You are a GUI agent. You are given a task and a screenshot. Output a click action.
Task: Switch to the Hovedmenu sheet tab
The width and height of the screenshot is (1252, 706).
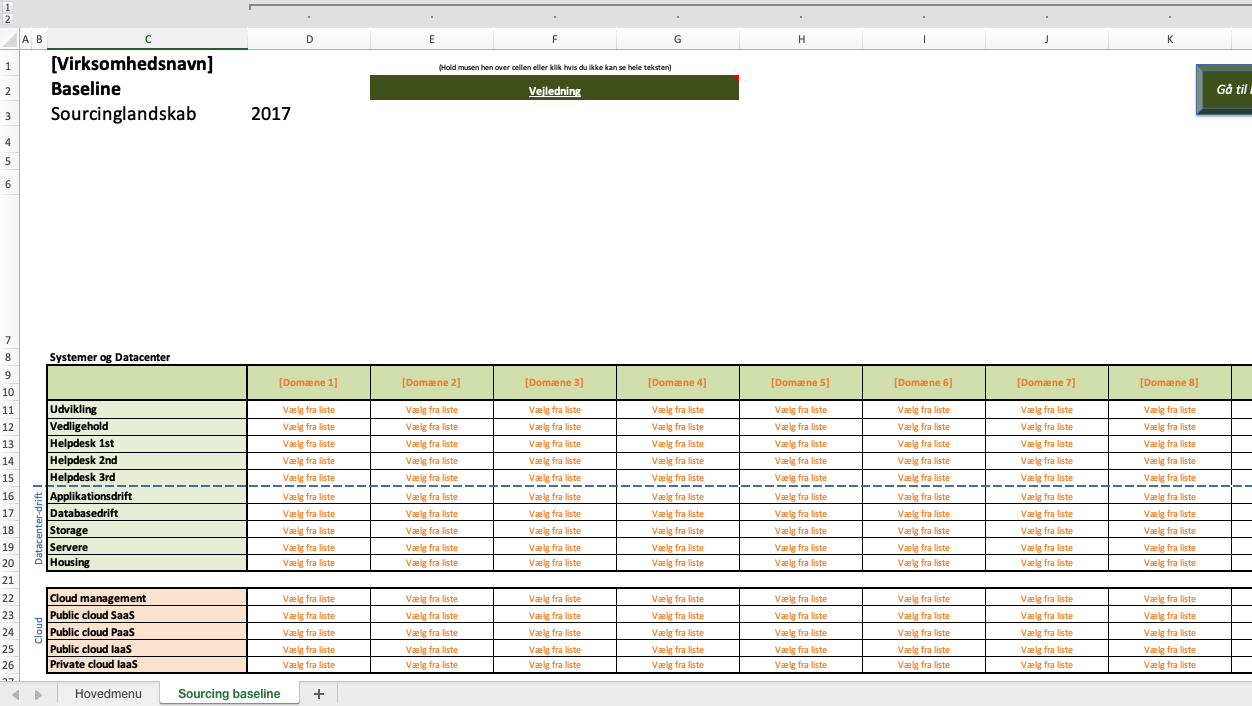108,694
